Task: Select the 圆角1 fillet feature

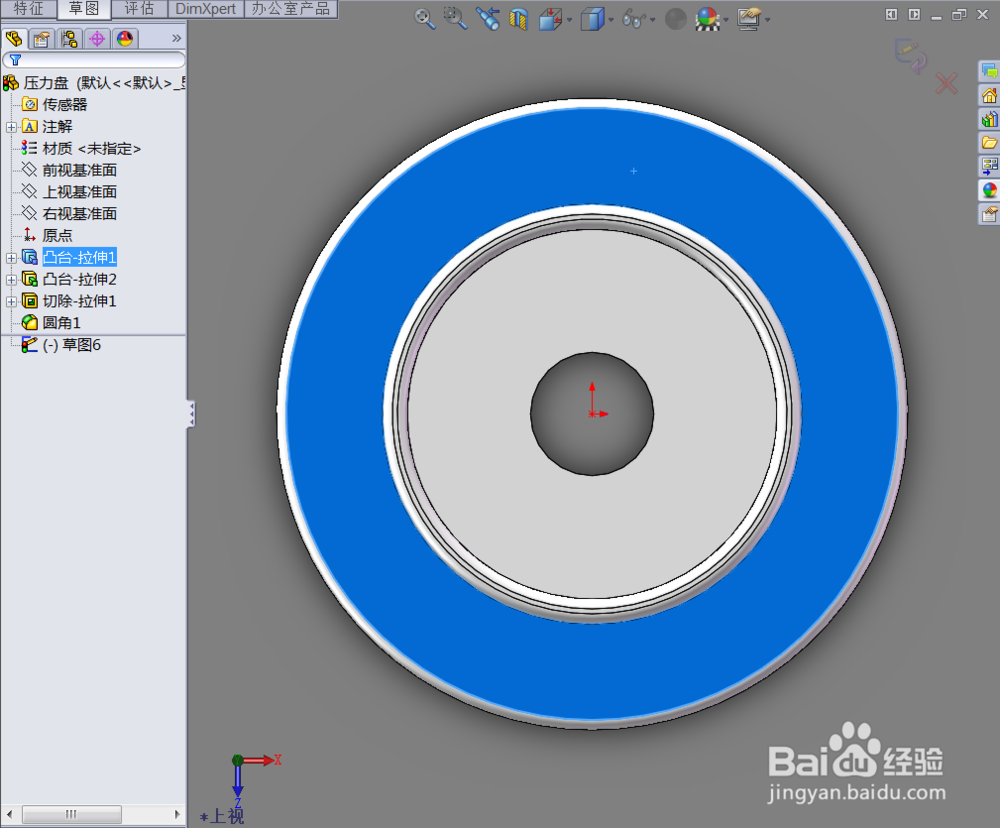Action: point(51,323)
